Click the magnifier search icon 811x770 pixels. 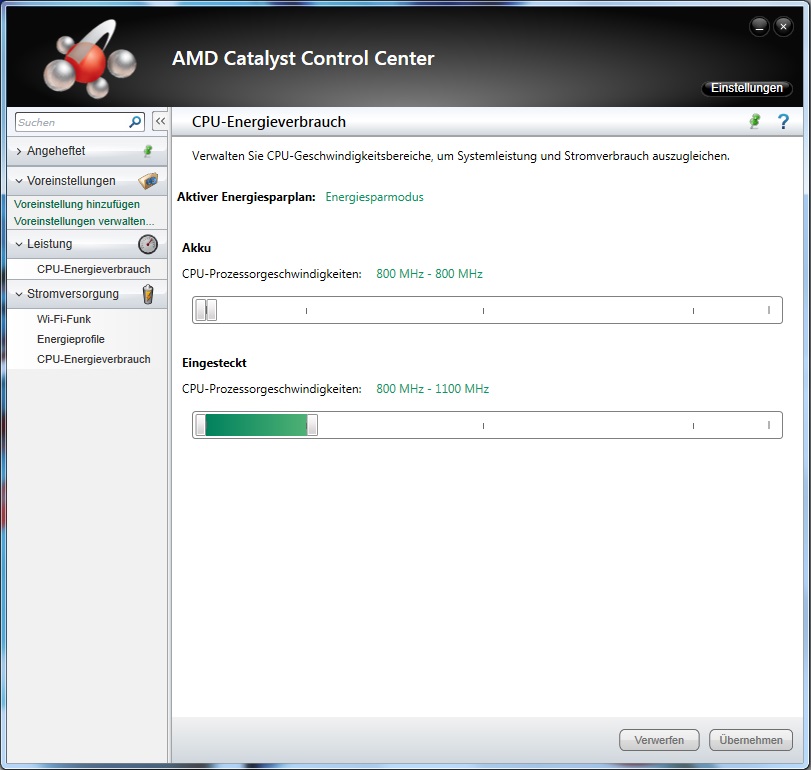(x=134, y=122)
